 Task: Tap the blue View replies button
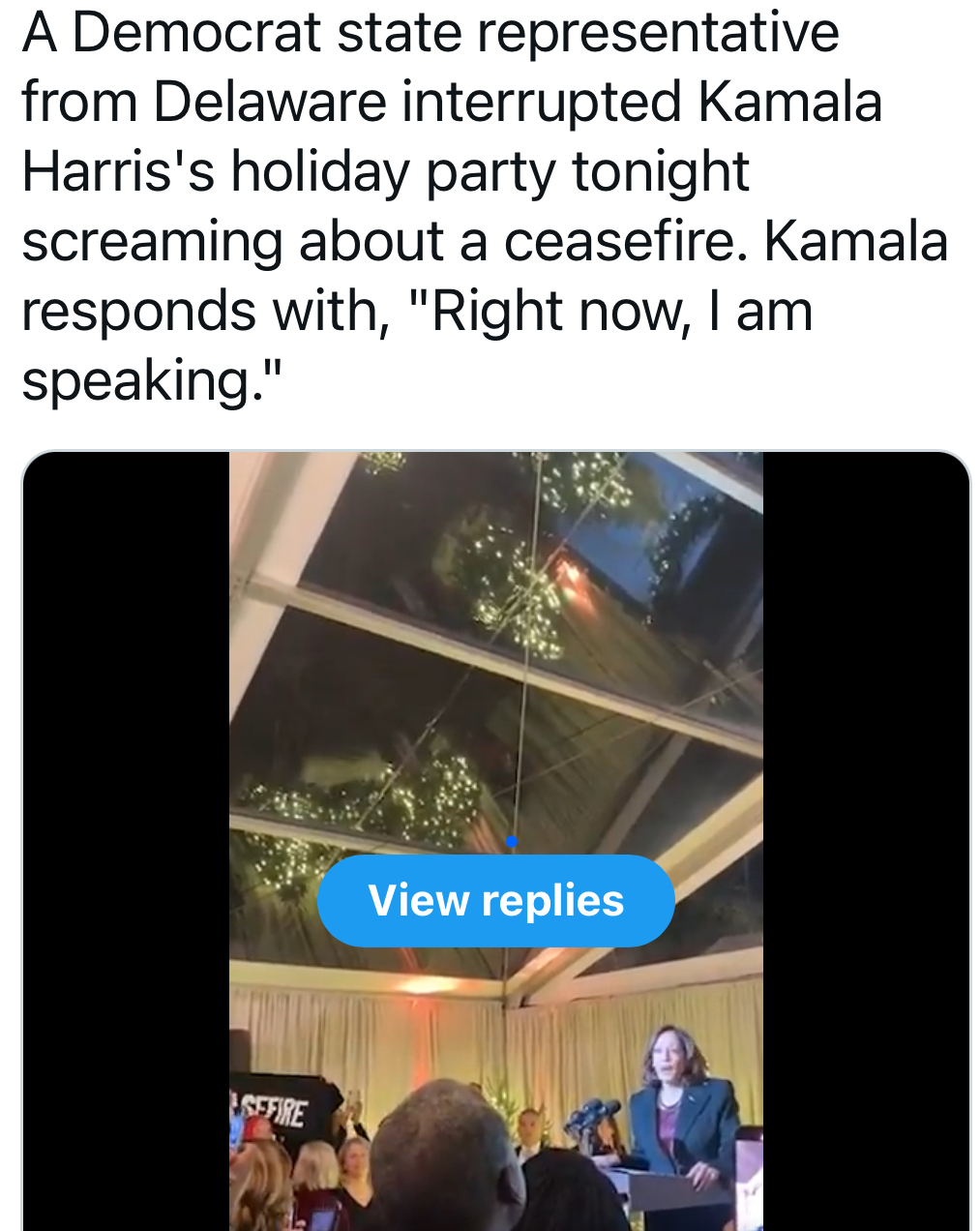tap(495, 901)
